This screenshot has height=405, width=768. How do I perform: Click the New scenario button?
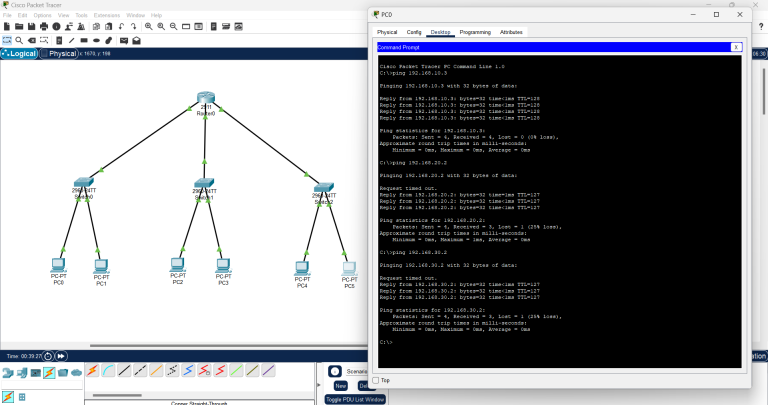click(x=341, y=386)
